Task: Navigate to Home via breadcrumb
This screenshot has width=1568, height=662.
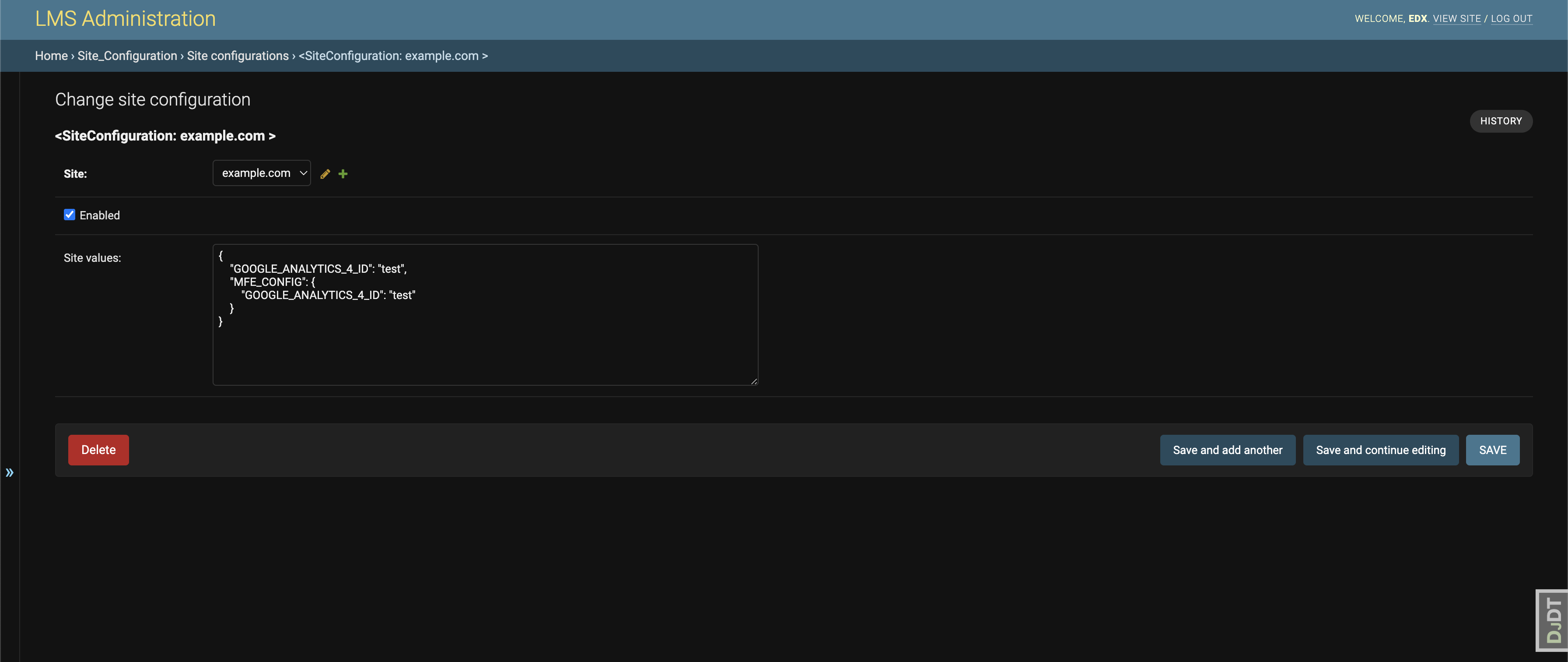Action: click(x=51, y=56)
